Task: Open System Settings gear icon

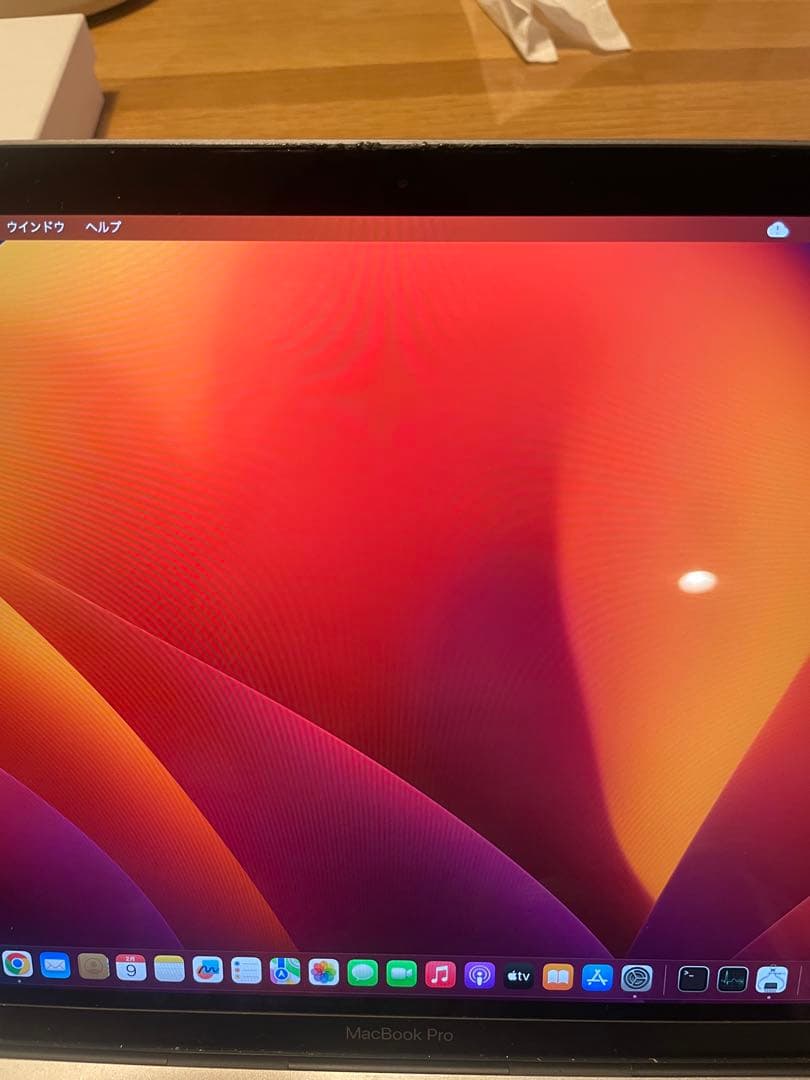Action: coord(636,977)
